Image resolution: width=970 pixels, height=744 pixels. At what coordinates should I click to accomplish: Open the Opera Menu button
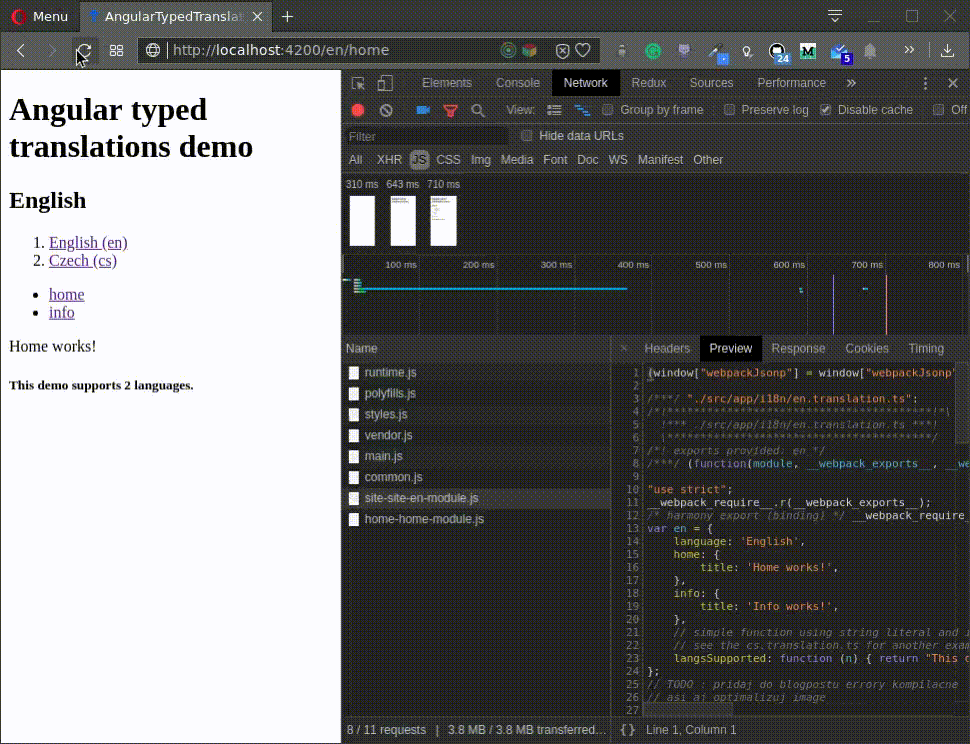pos(40,17)
